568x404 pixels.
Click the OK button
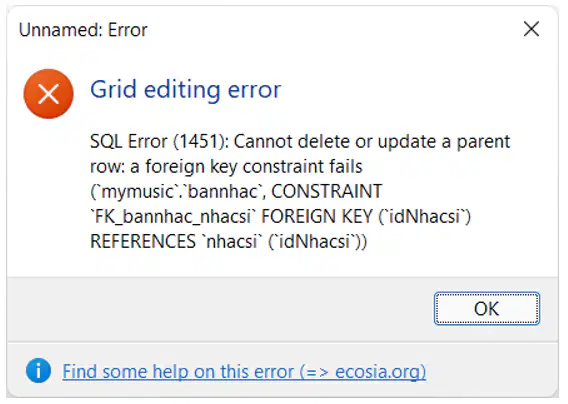coord(486,308)
